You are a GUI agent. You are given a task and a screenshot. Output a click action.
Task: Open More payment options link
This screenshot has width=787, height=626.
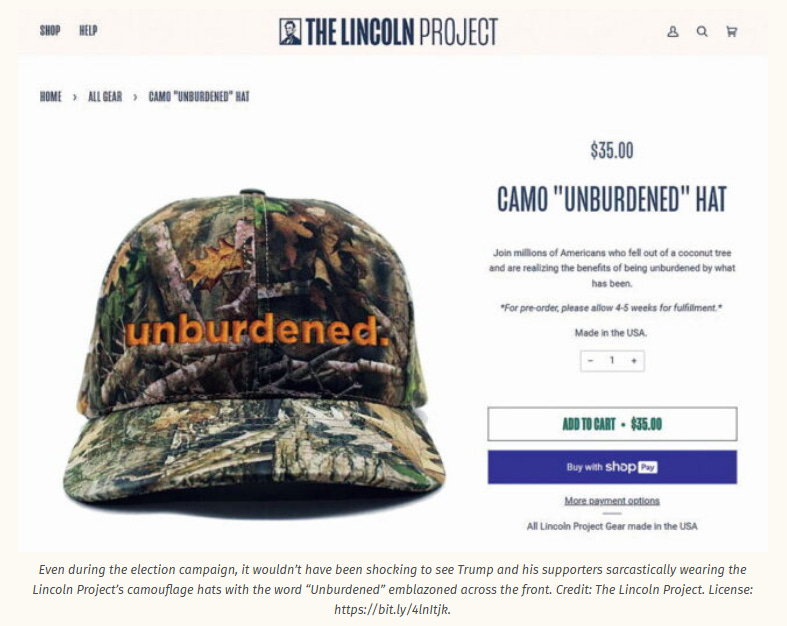tap(612, 500)
